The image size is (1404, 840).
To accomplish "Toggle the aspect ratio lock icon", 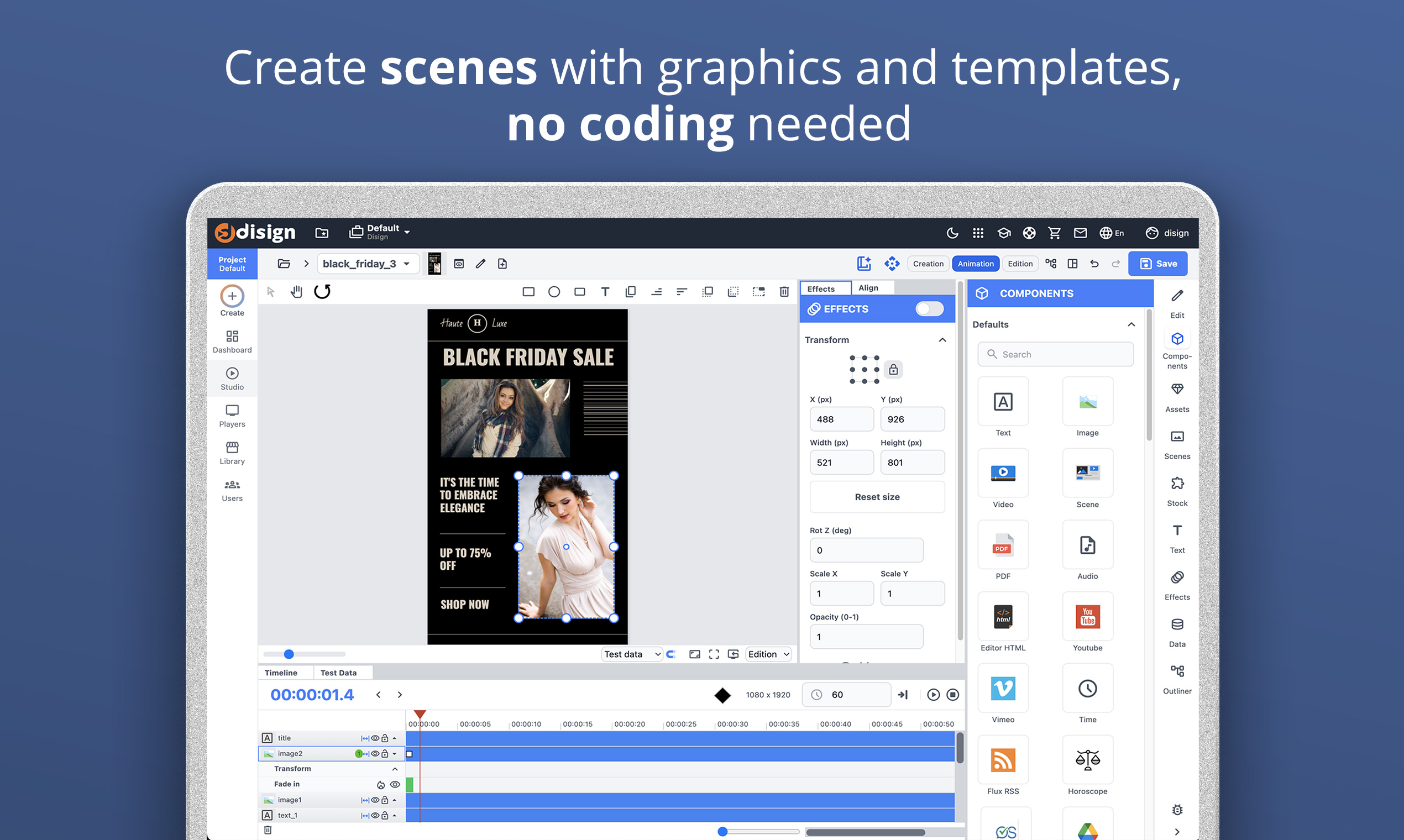I will coord(893,370).
